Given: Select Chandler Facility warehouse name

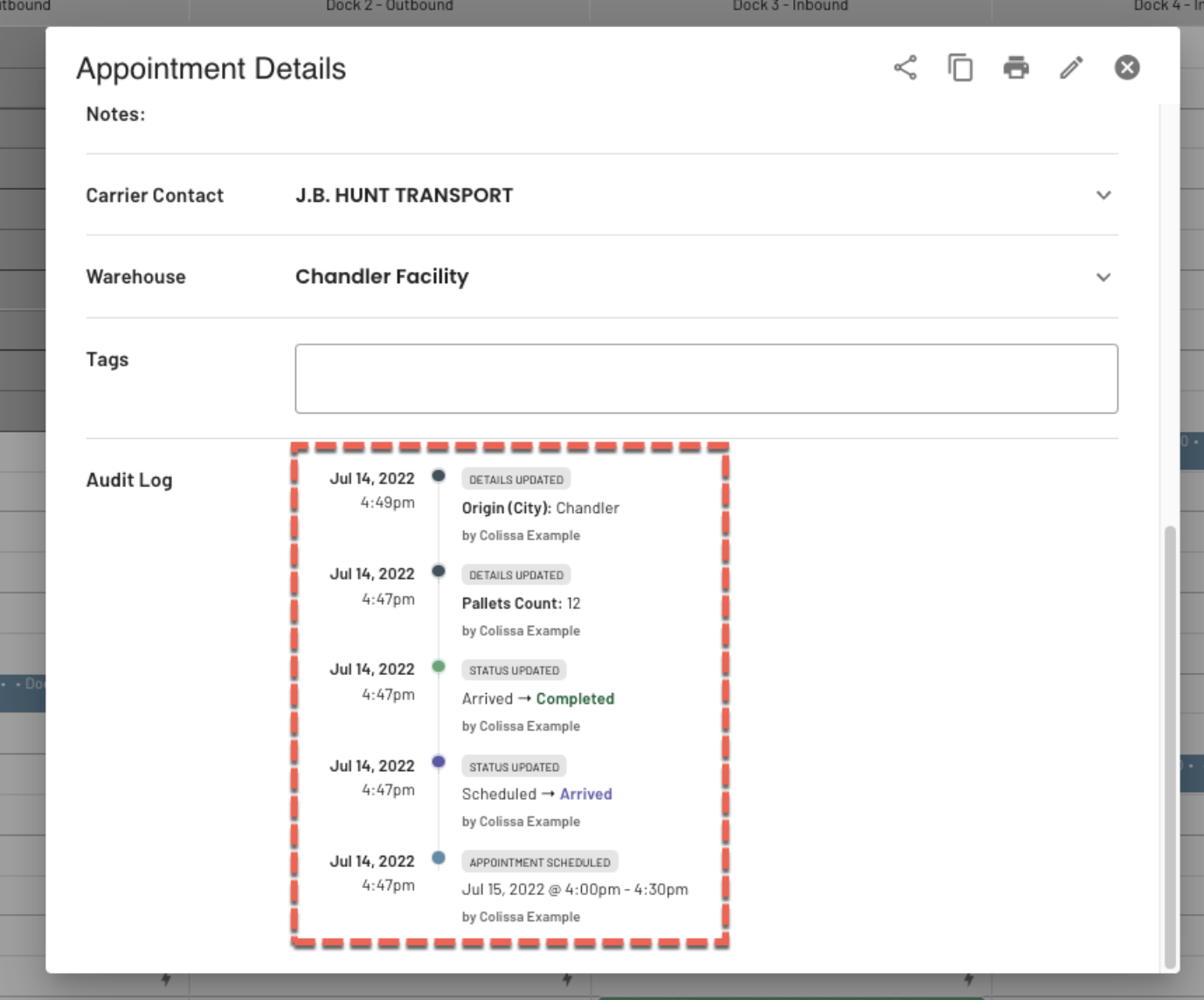Looking at the screenshot, I should point(382,276).
